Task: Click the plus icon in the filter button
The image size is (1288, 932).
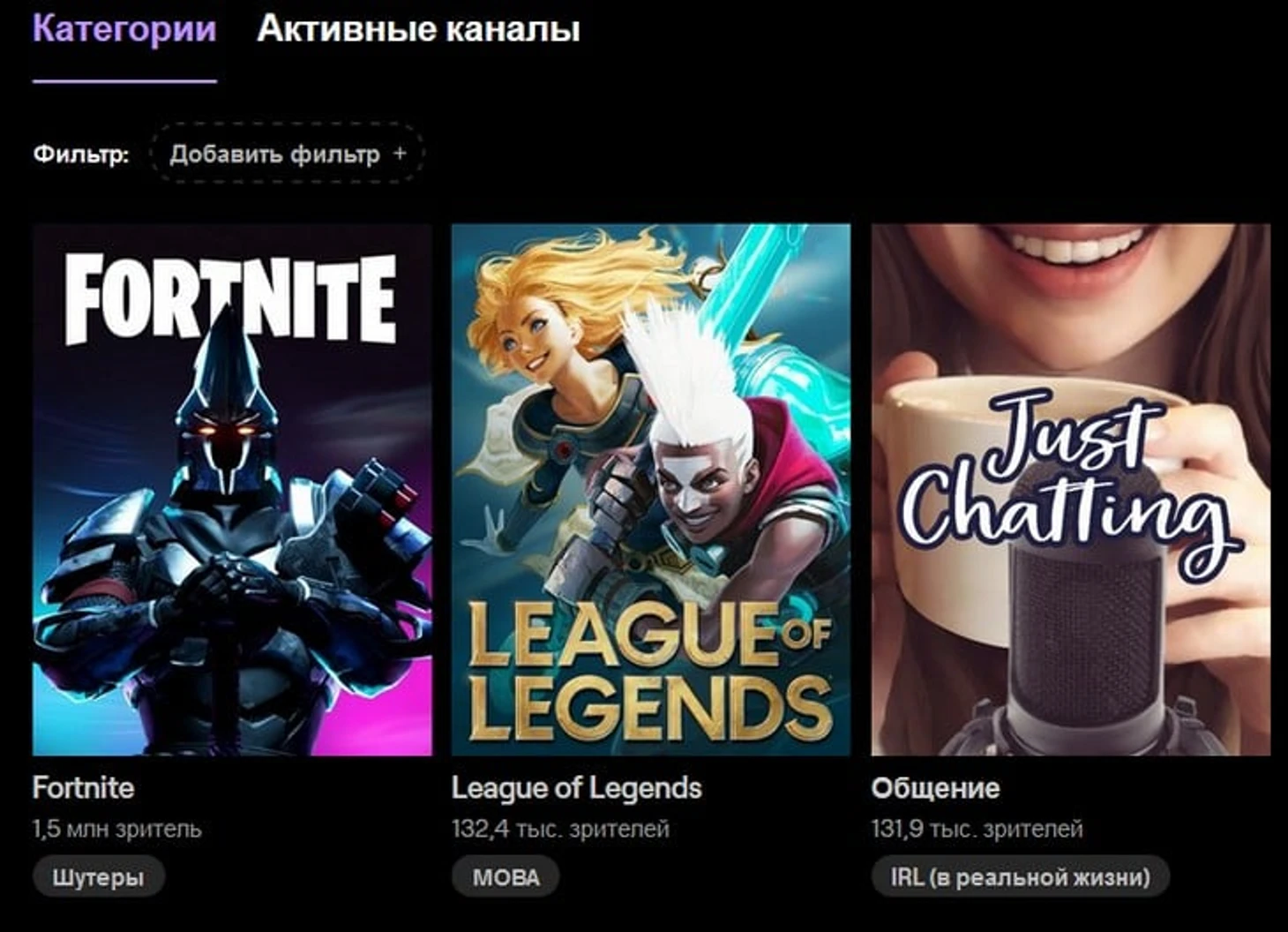Action: (x=400, y=153)
